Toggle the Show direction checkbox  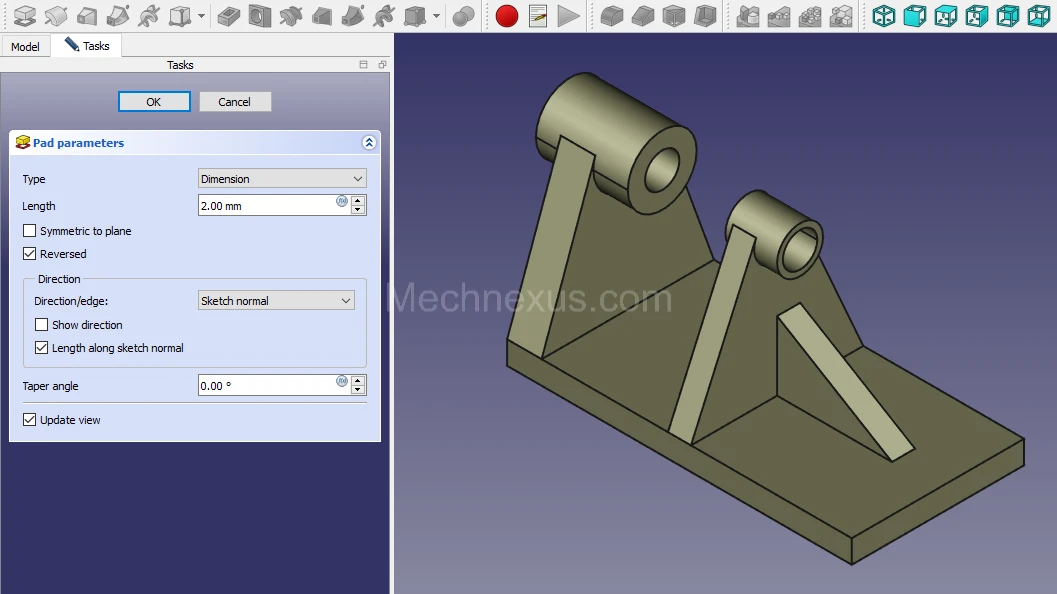pyautogui.click(x=41, y=325)
